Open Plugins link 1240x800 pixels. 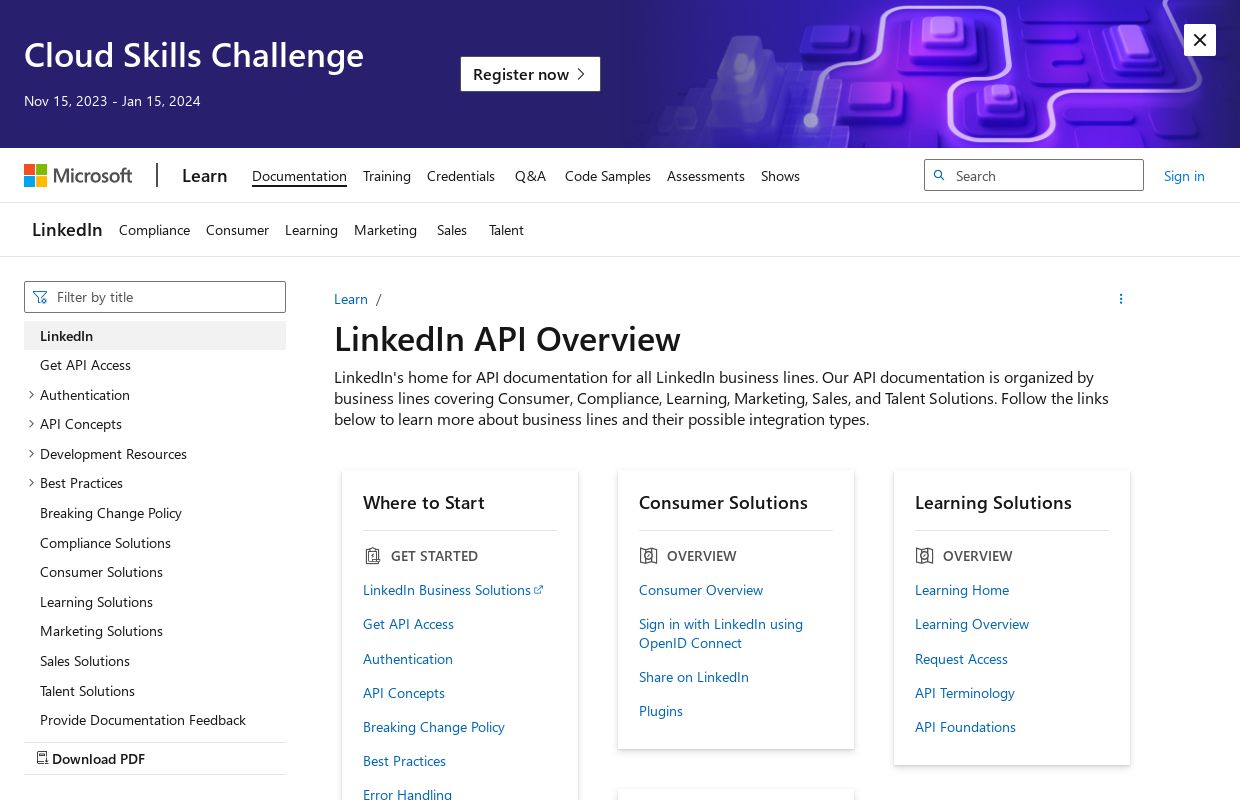(661, 711)
